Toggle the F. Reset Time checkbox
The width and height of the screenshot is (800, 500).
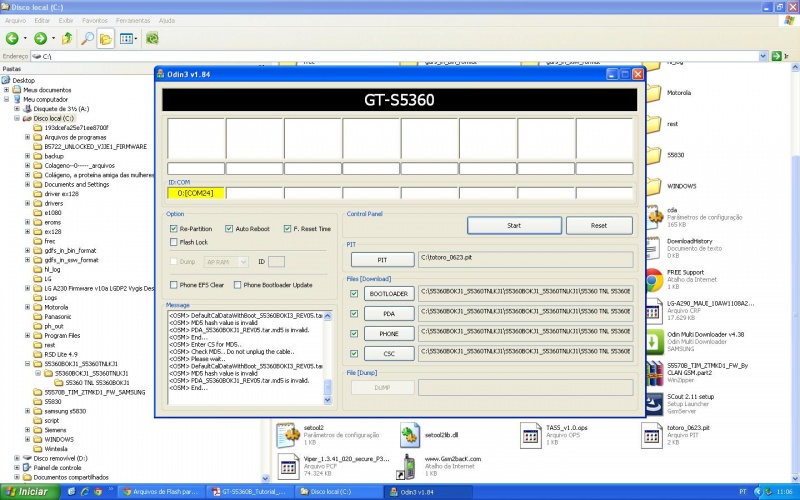coord(287,229)
